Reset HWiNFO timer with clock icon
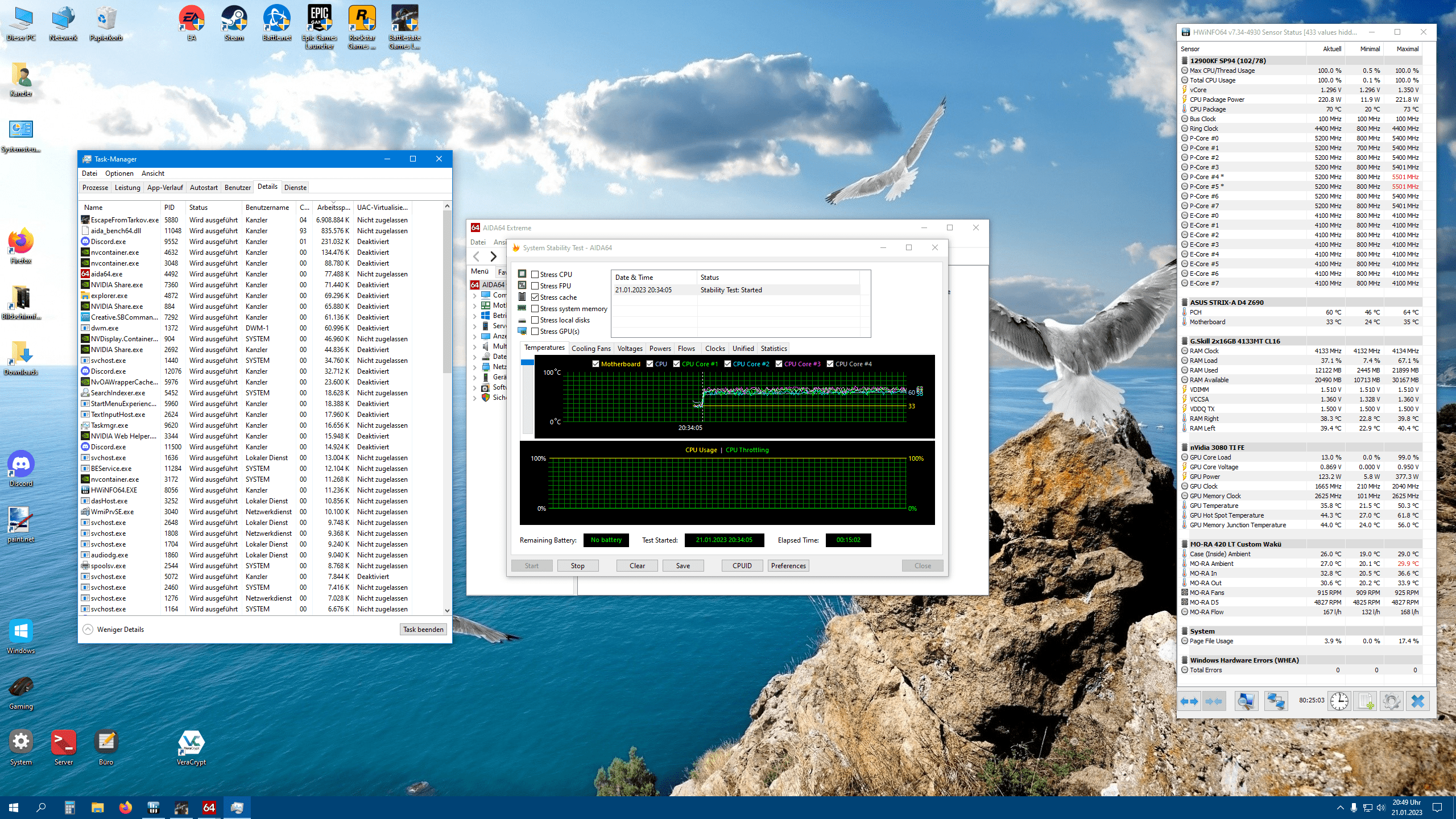Viewport: 1456px width, 819px height. tap(1339, 701)
